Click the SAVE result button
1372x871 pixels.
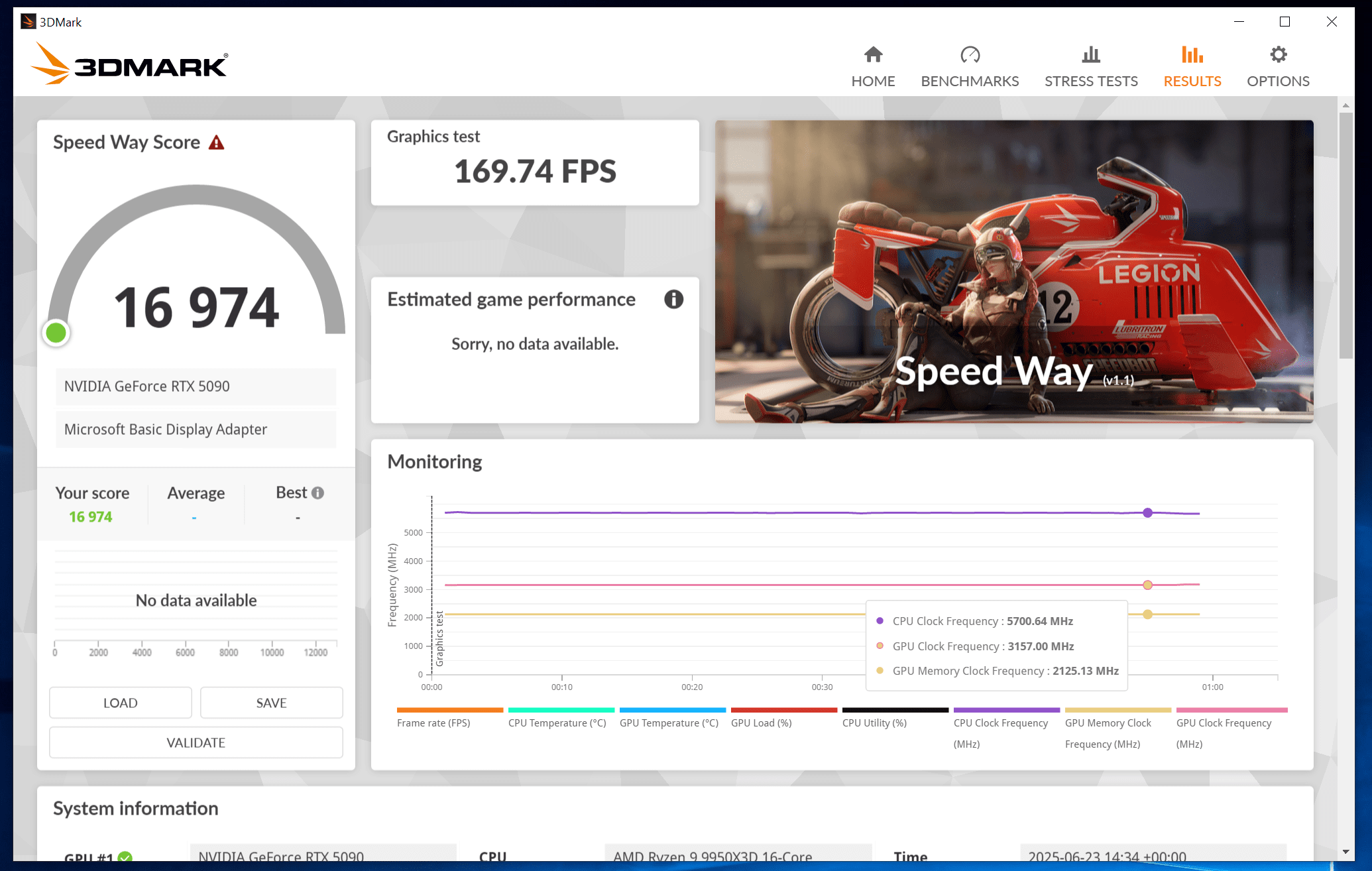coord(271,703)
